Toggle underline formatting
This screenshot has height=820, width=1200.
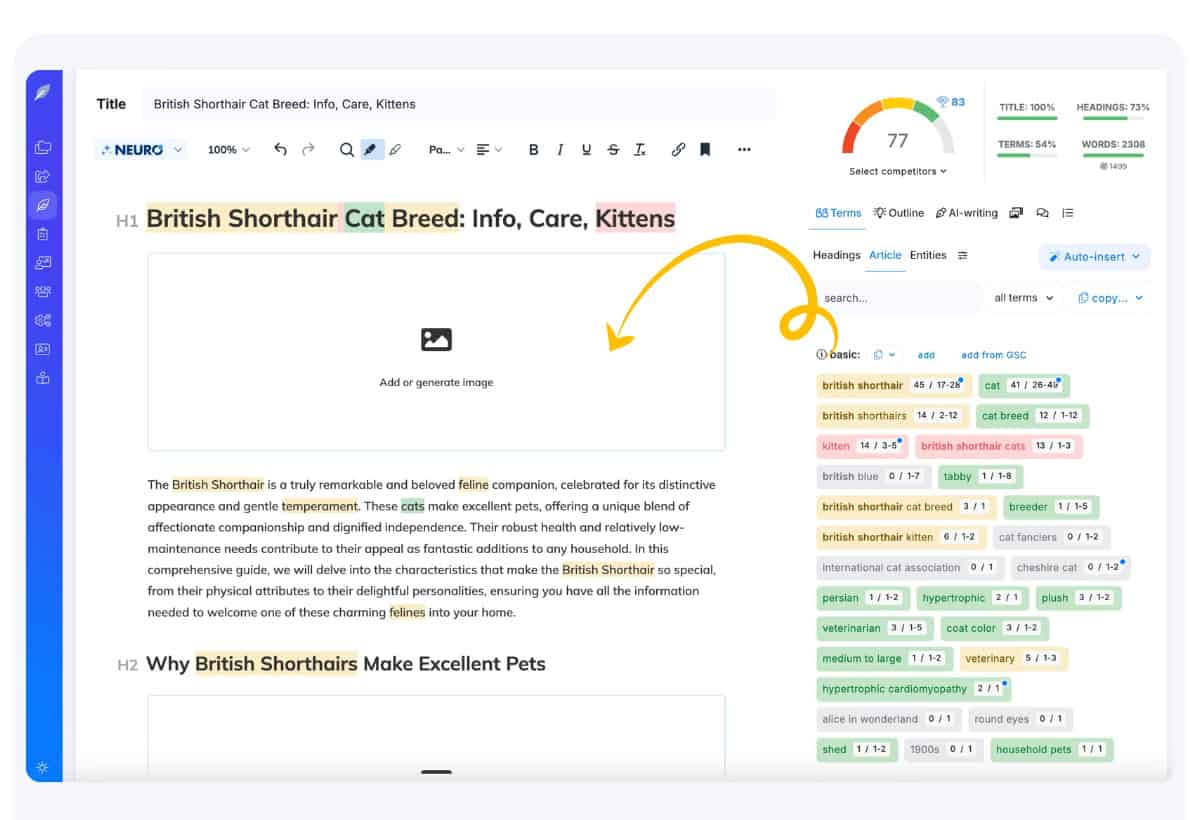click(586, 149)
